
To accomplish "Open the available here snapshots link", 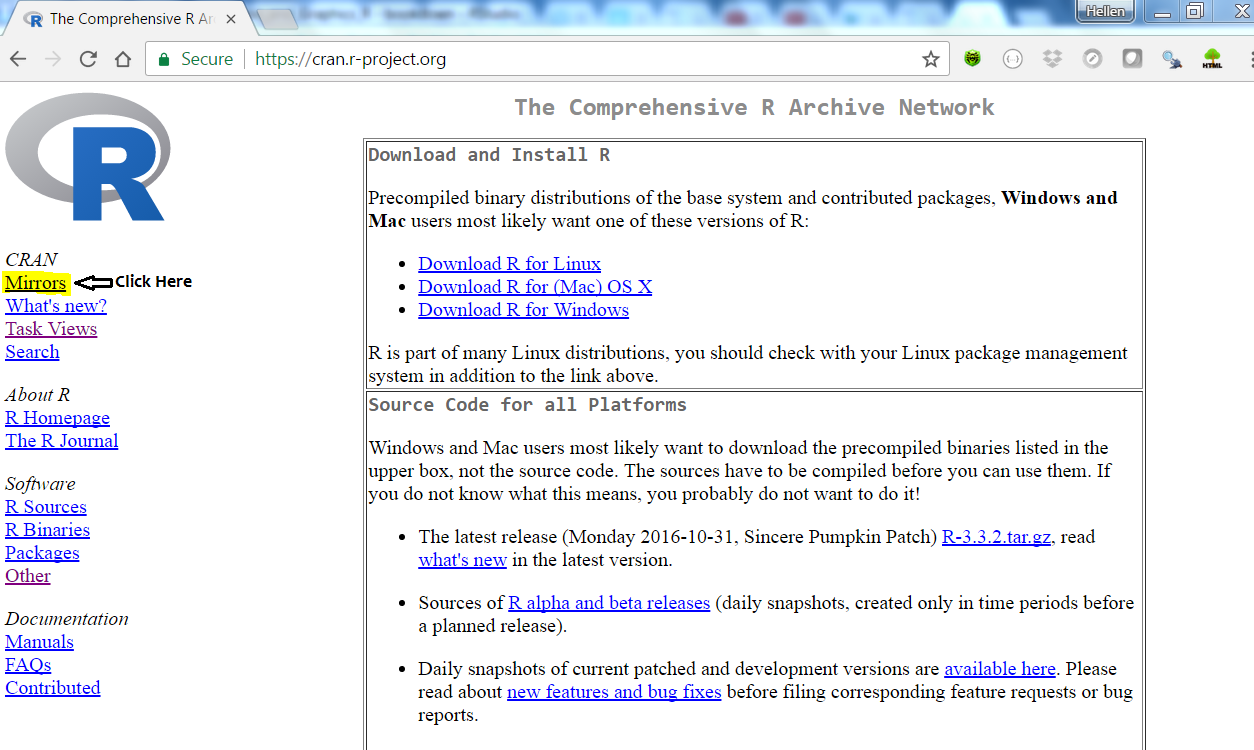I will point(1000,669).
